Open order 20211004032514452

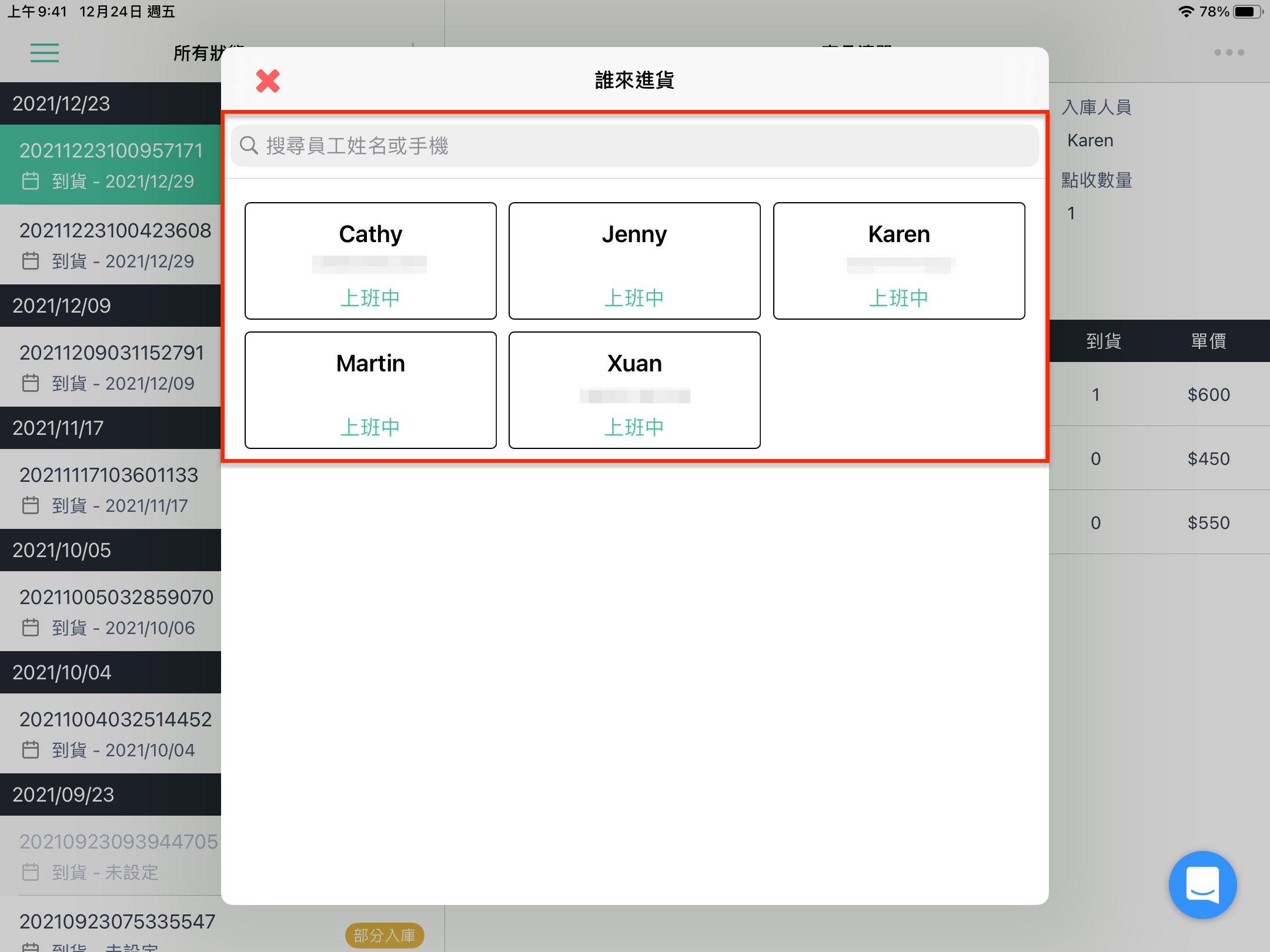click(111, 733)
